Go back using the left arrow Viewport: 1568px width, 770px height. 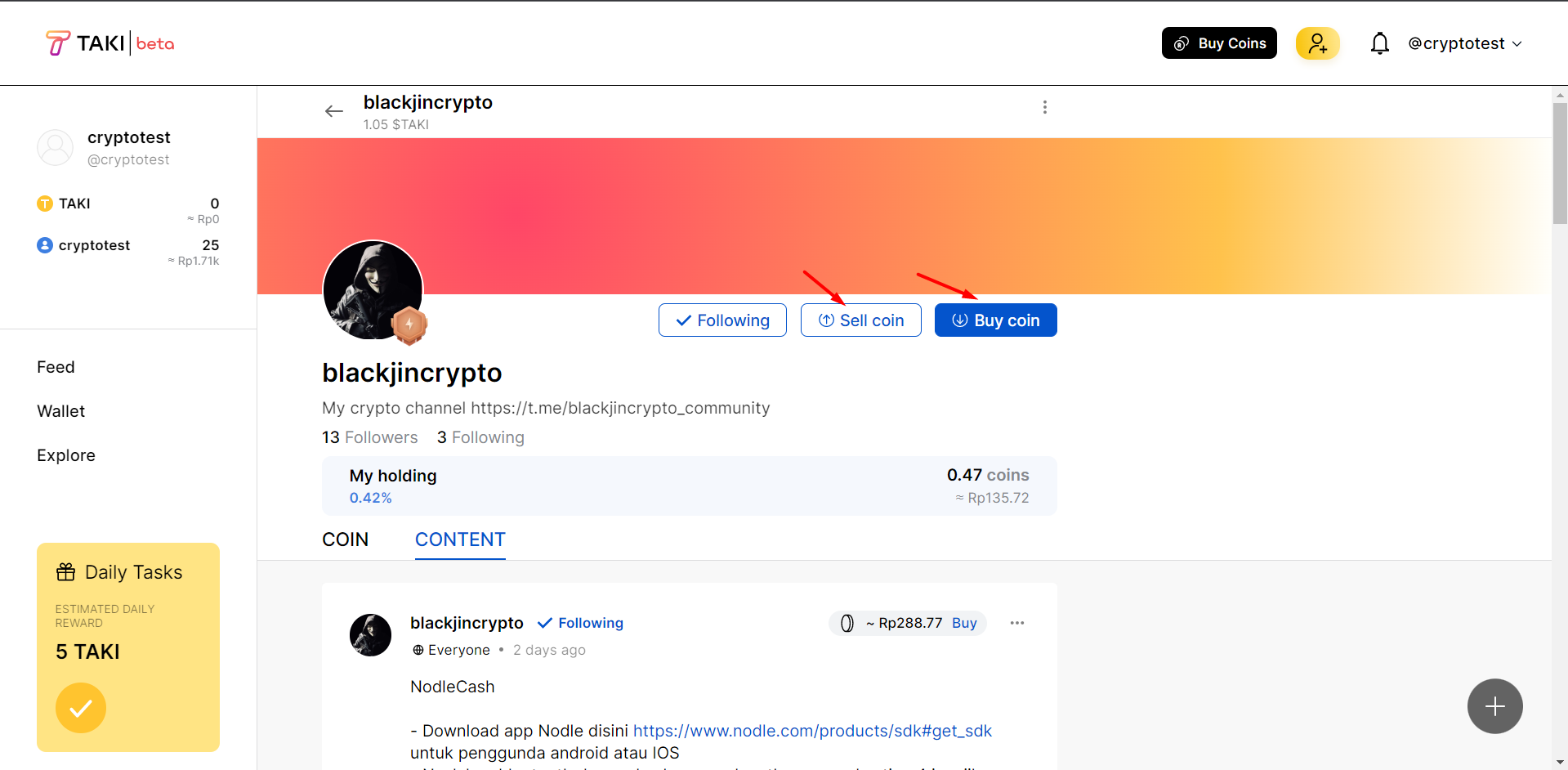click(334, 111)
